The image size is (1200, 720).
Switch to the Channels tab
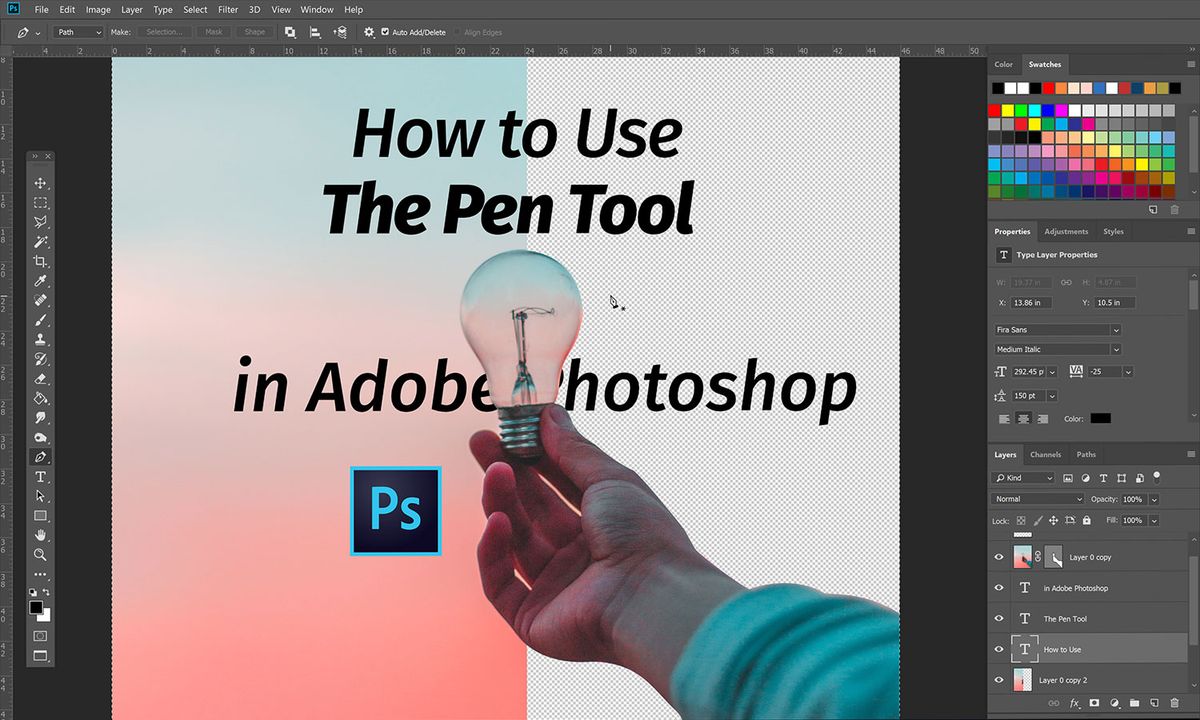[x=1045, y=454]
